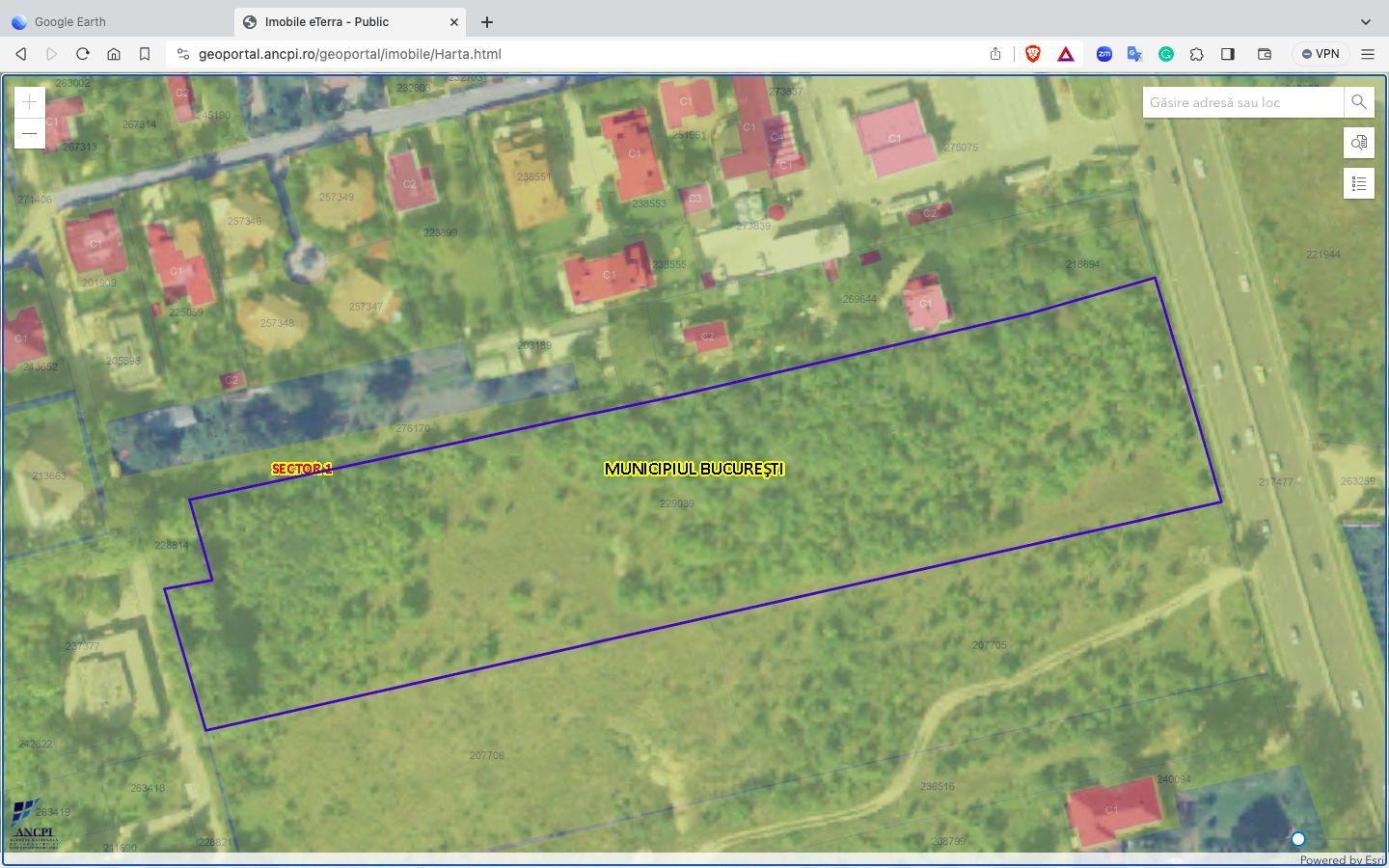
Task: Click the Găsire adresă sau loc field
Action: (x=1241, y=102)
